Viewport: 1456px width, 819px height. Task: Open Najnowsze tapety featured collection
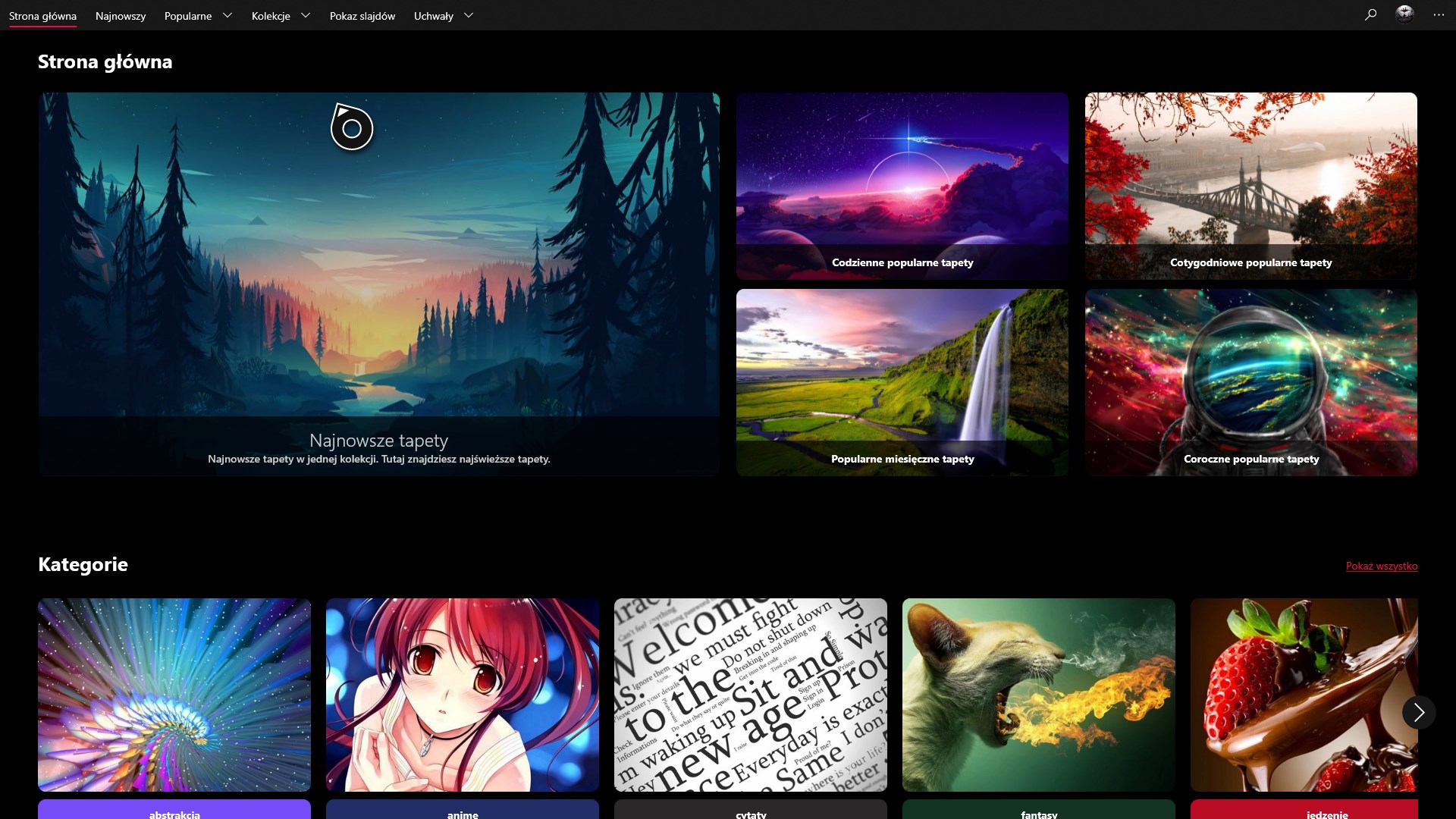click(x=378, y=284)
